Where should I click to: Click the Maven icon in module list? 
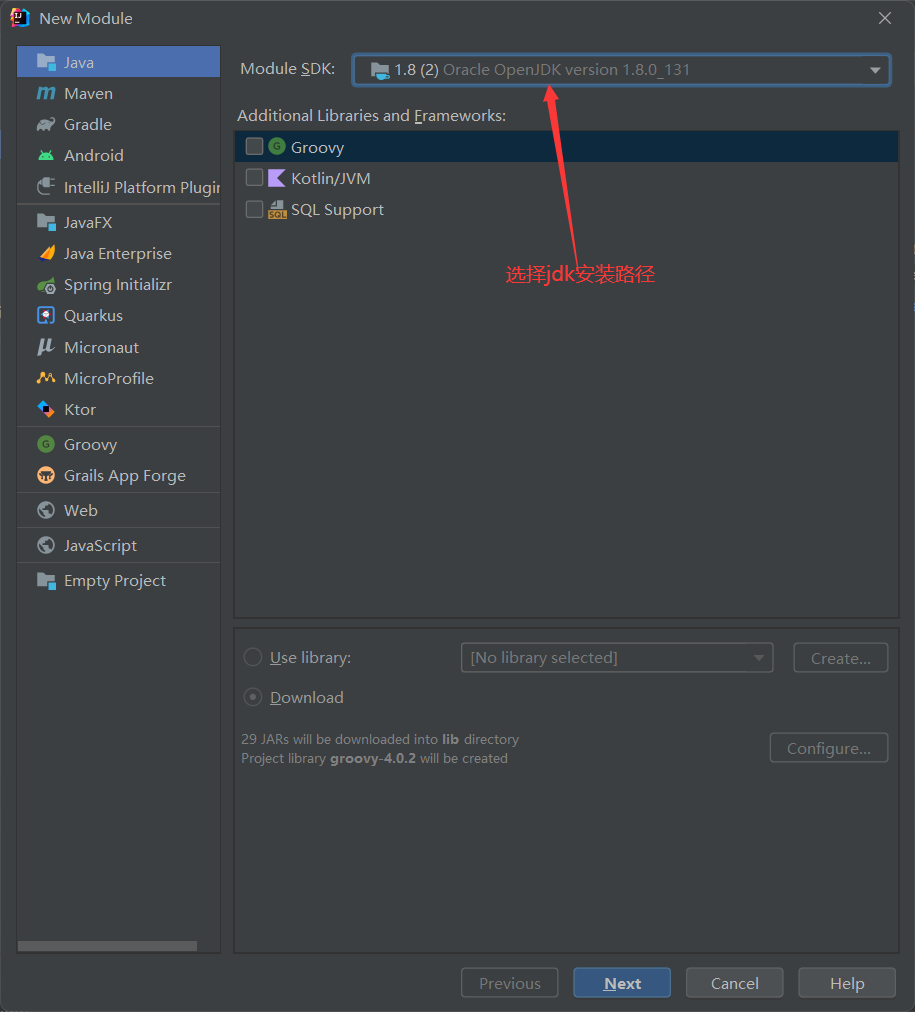[46, 94]
